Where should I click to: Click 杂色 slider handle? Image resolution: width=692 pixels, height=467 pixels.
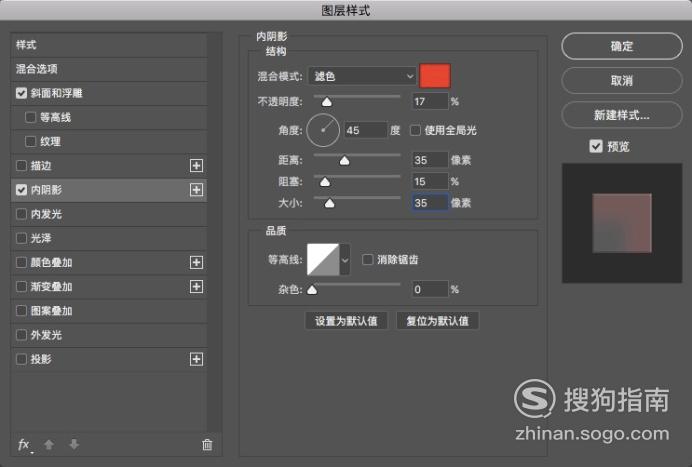coord(312,290)
